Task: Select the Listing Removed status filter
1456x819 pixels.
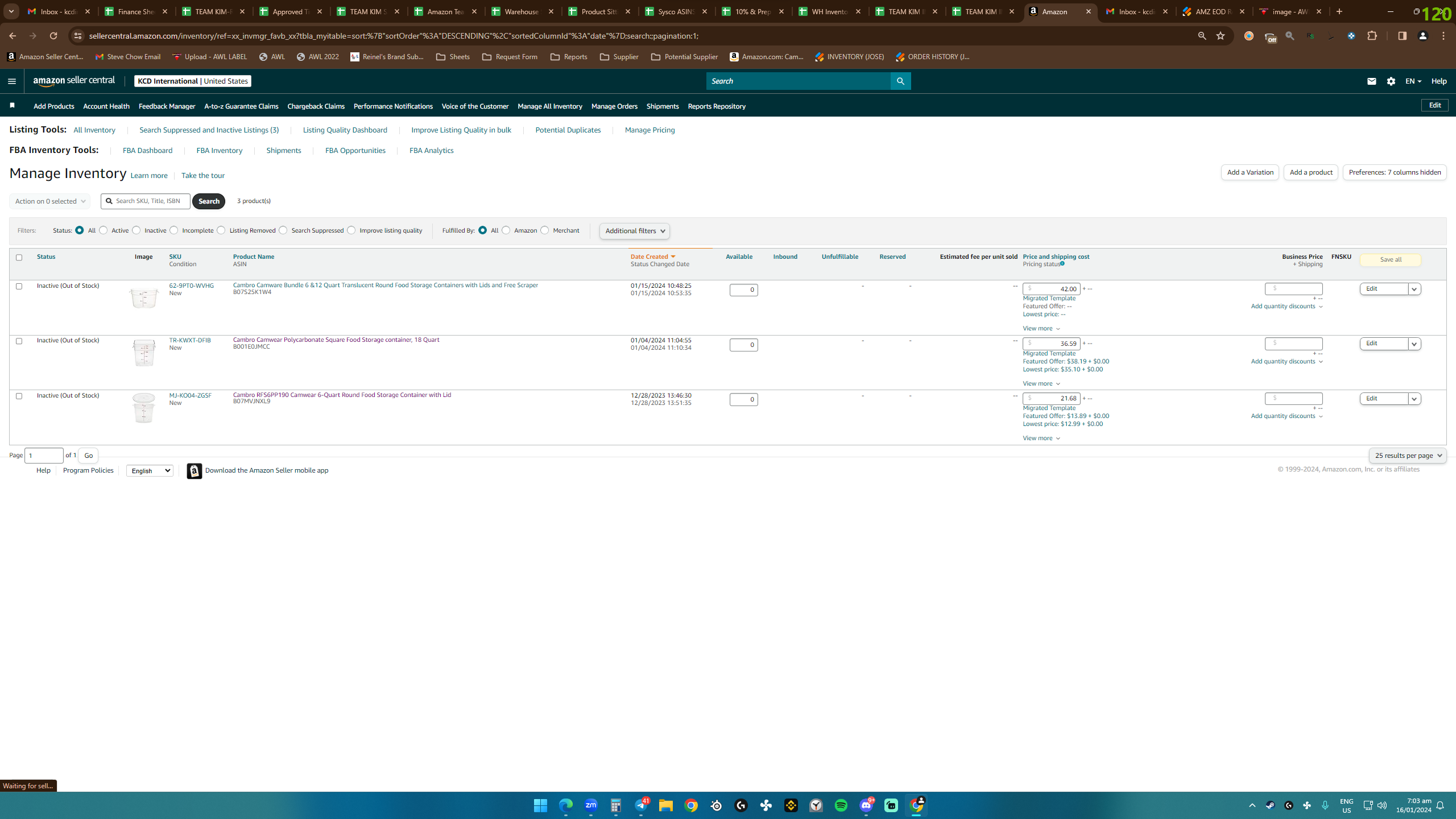Action: coord(221,230)
